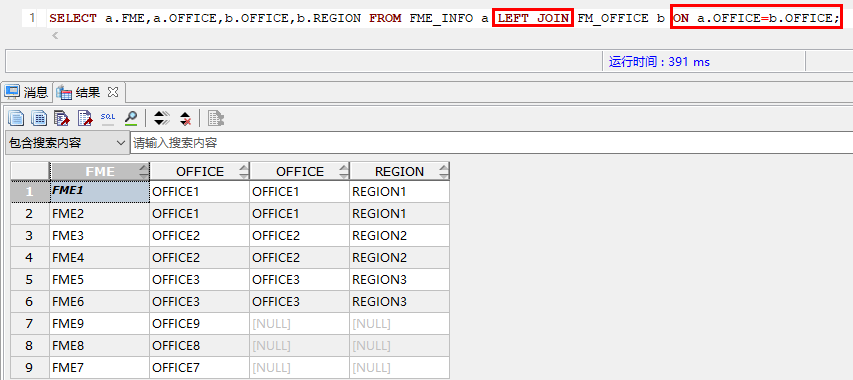Select the 结果 tab
Screen dimensions: 853x380
(87, 92)
